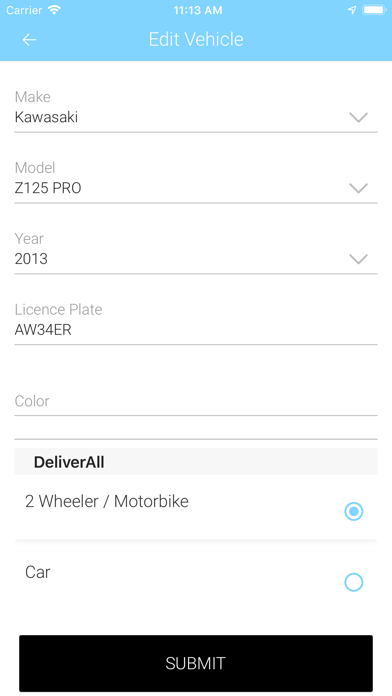Open the Year dropdown chevron
The height and width of the screenshot is (696, 392).
point(358,259)
